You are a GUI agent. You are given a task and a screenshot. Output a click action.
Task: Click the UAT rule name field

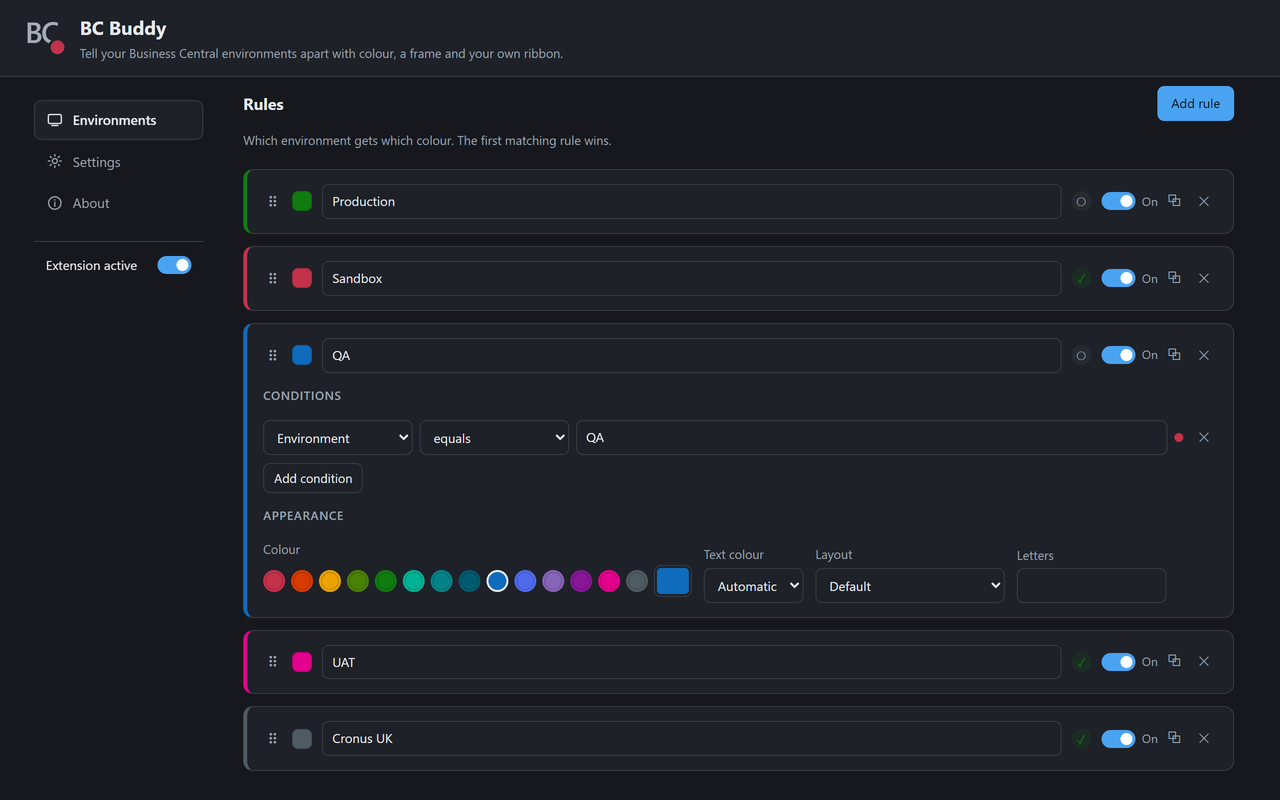click(691, 661)
